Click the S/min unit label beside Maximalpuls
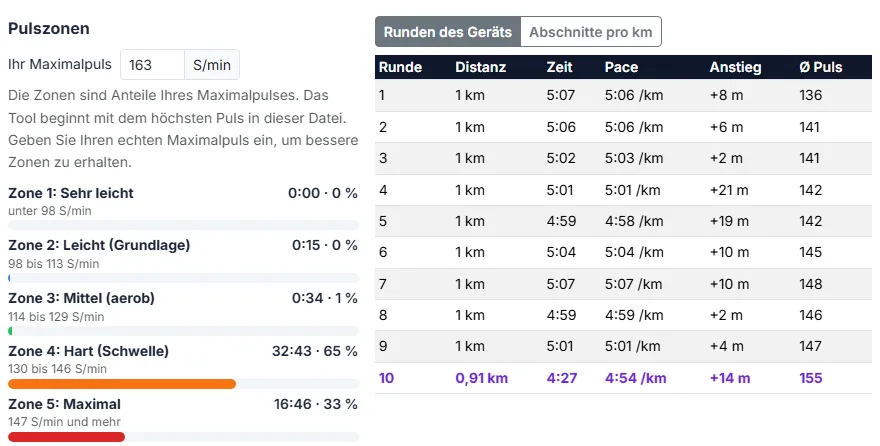Image resolution: width=880 pixels, height=446 pixels. point(212,65)
